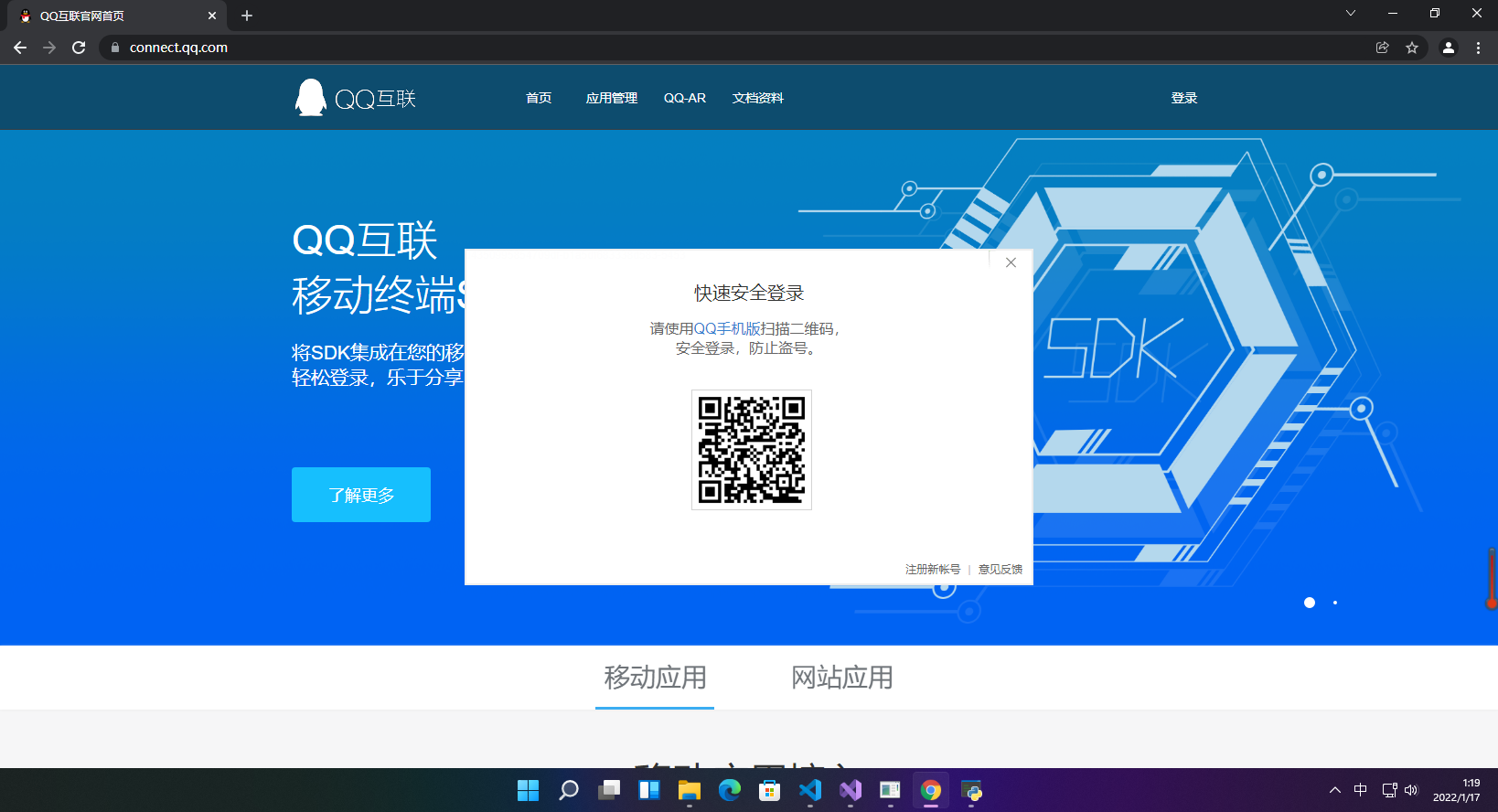Toggle the 中 input method indicator

pyautogui.click(x=1361, y=790)
